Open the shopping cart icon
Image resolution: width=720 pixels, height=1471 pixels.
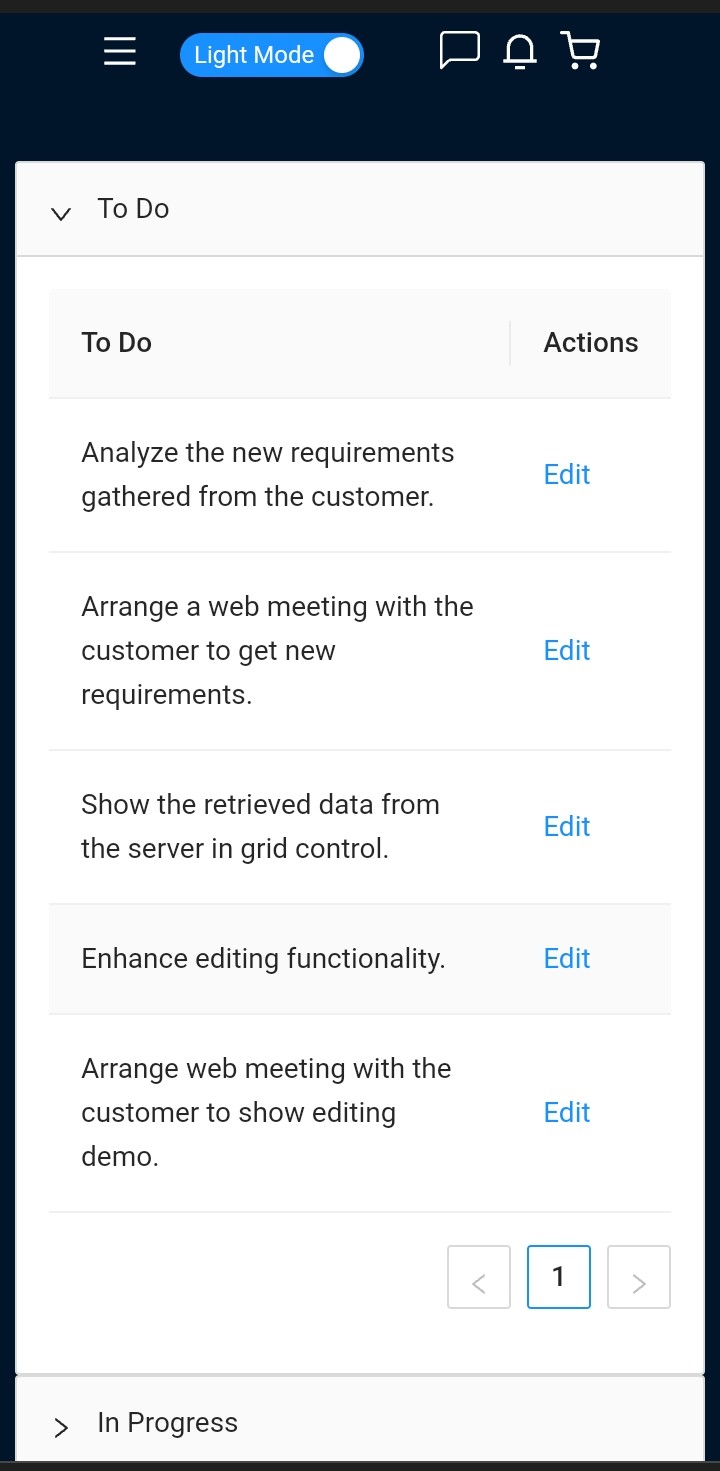tap(580, 50)
